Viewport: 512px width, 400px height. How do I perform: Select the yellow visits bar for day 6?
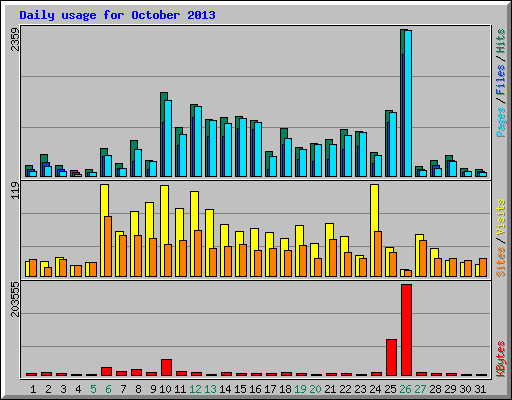(104, 230)
